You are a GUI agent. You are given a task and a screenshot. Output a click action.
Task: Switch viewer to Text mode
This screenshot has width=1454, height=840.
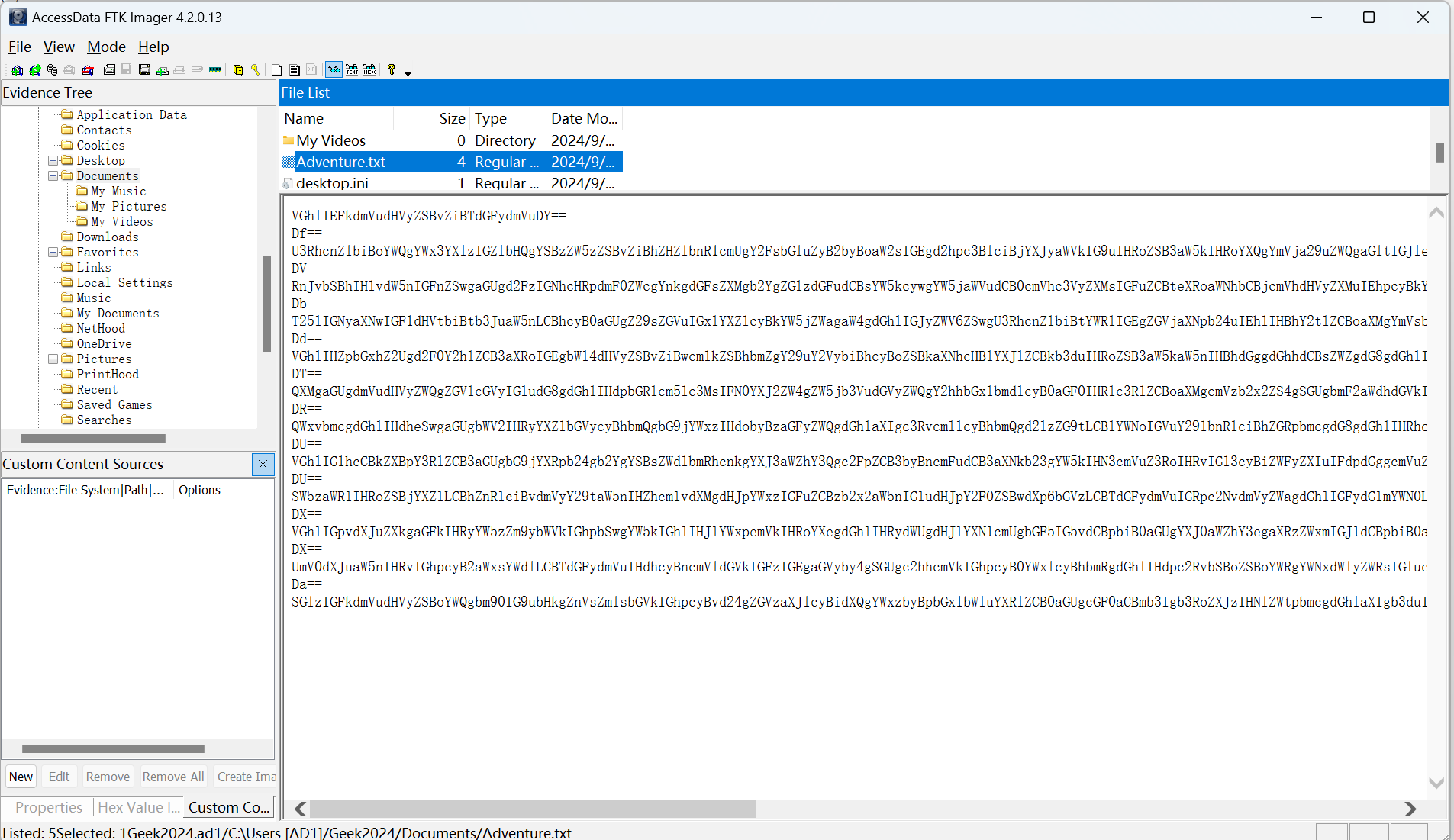(352, 69)
